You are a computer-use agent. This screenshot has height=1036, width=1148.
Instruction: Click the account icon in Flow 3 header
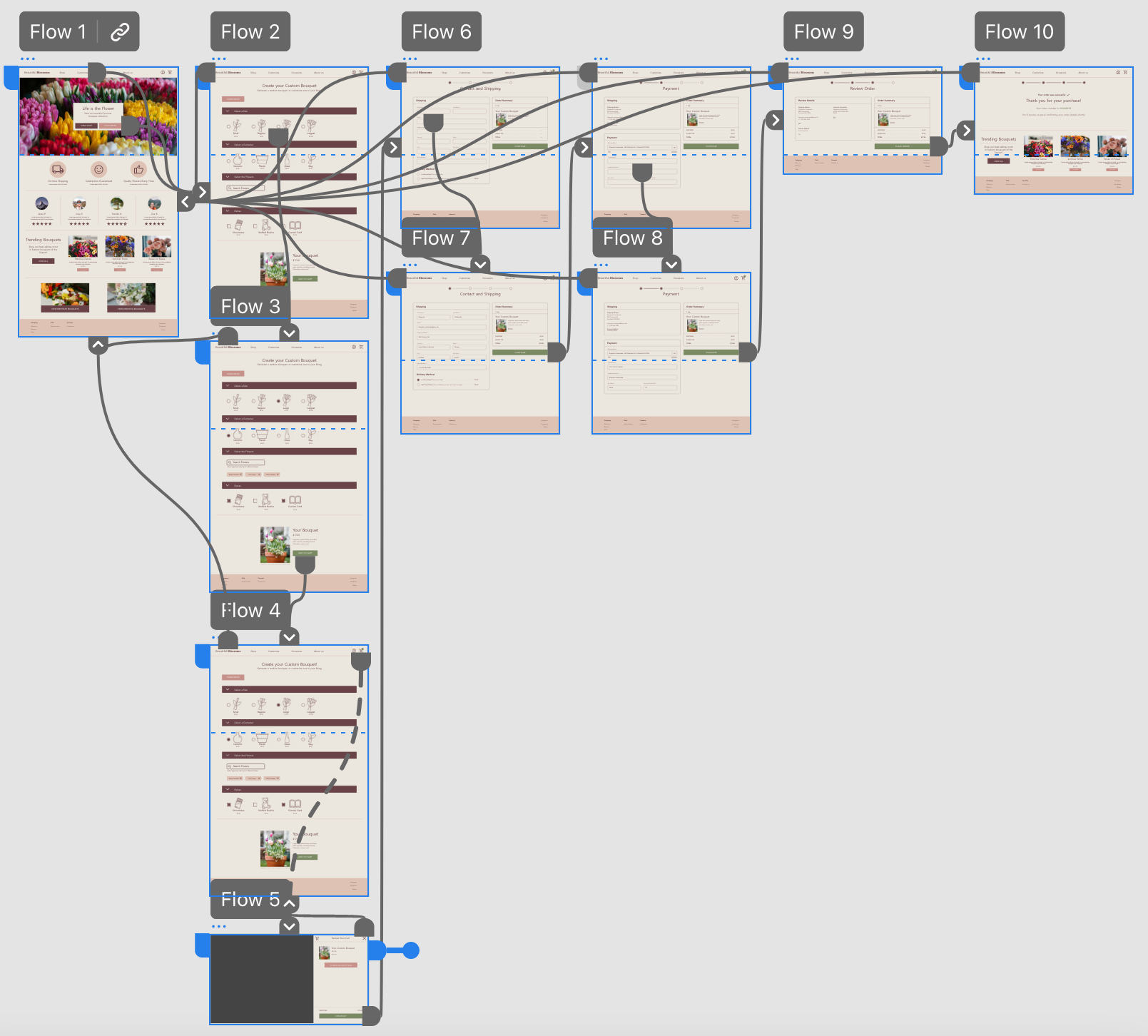point(353,347)
